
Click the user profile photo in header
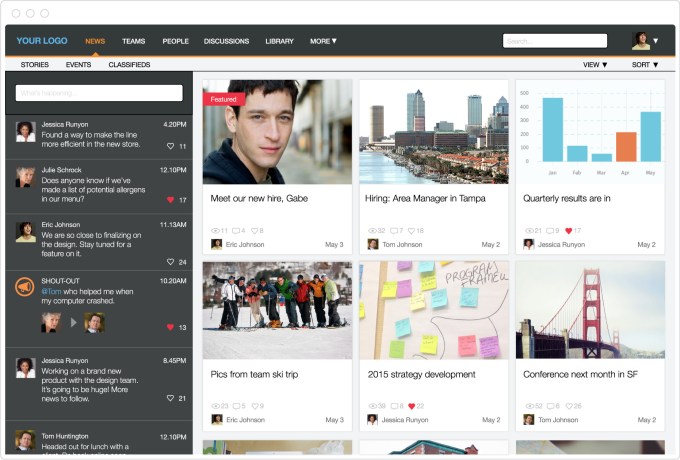coord(641,41)
